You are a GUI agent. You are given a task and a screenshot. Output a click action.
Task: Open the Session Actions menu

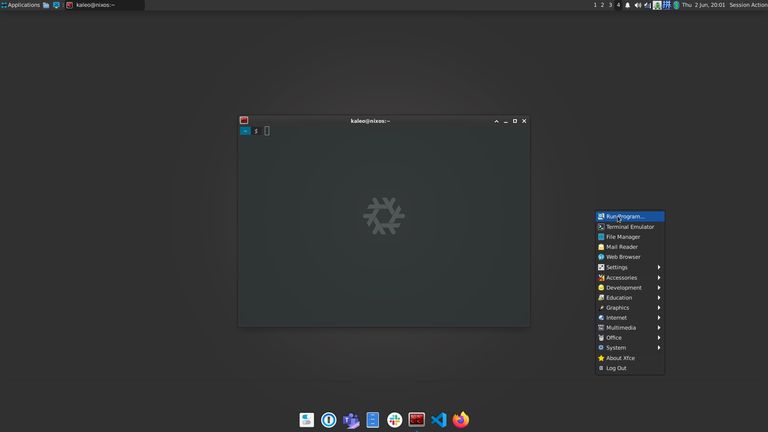pos(748,5)
